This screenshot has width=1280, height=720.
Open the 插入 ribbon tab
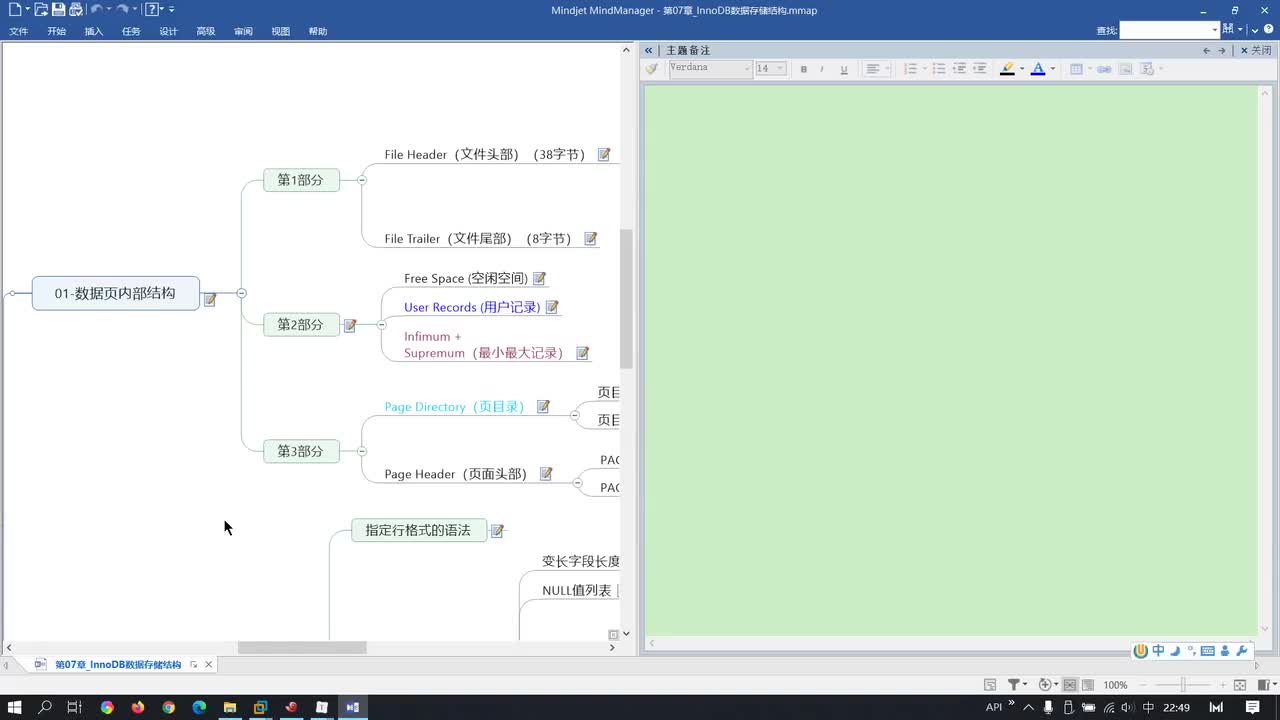click(x=94, y=32)
